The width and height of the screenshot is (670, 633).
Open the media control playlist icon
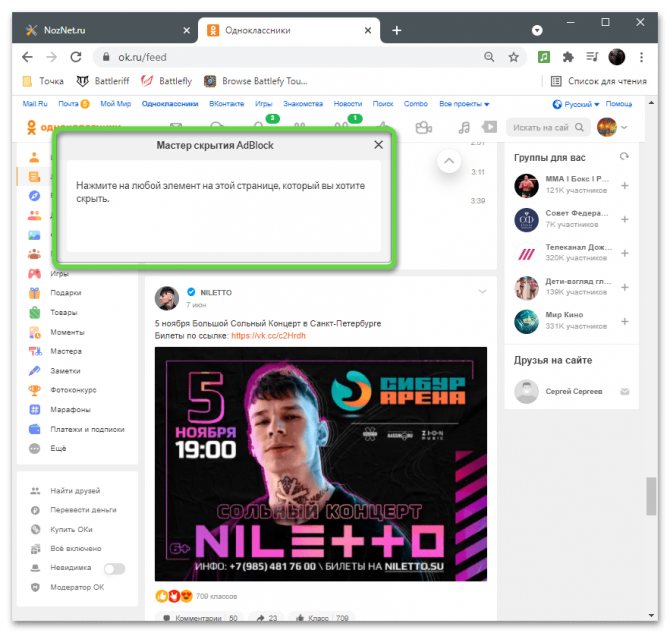coord(592,57)
